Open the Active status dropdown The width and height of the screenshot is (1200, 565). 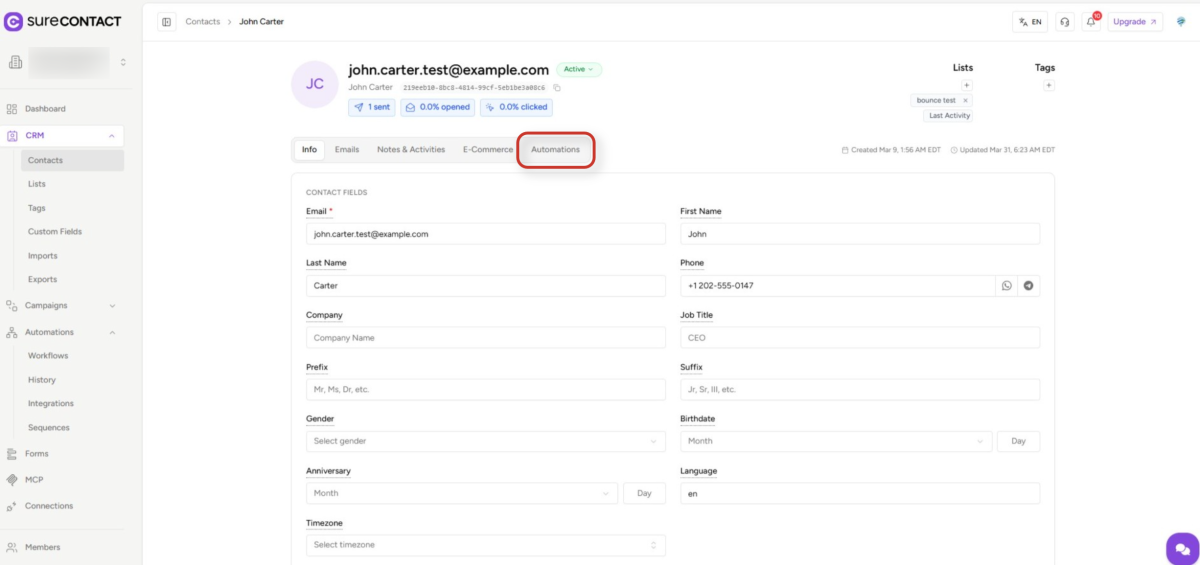click(579, 70)
